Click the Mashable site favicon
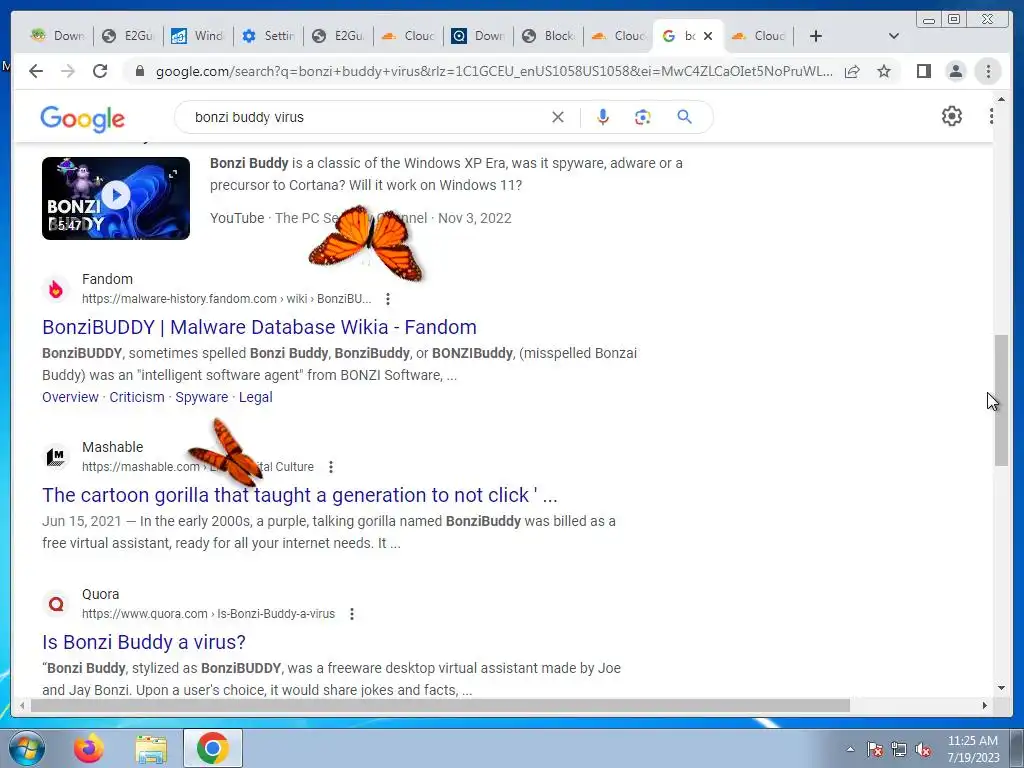Image resolution: width=1024 pixels, height=768 pixels. click(56, 456)
